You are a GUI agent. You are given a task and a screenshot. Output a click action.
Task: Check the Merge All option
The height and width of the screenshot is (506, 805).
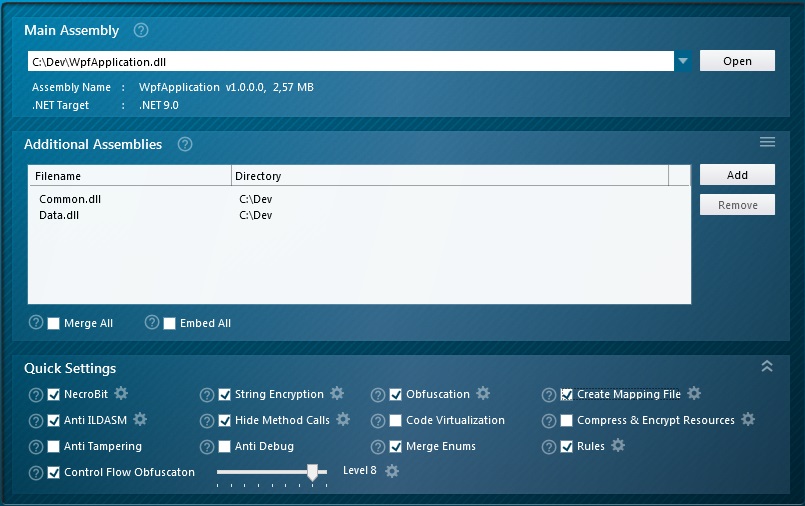[x=54, y=323]
